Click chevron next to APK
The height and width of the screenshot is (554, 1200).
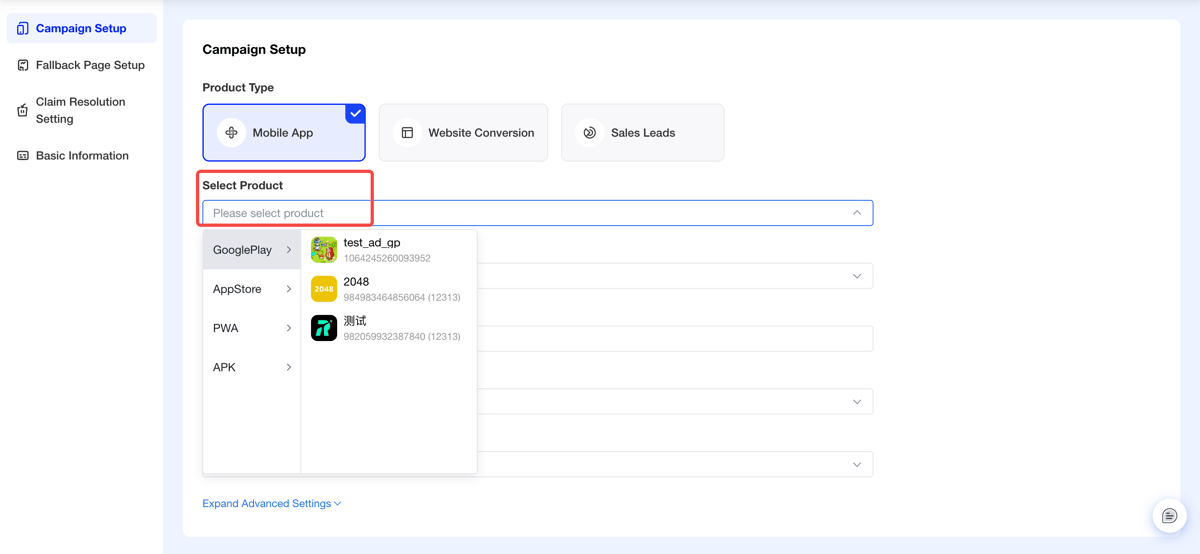[289, 367]
